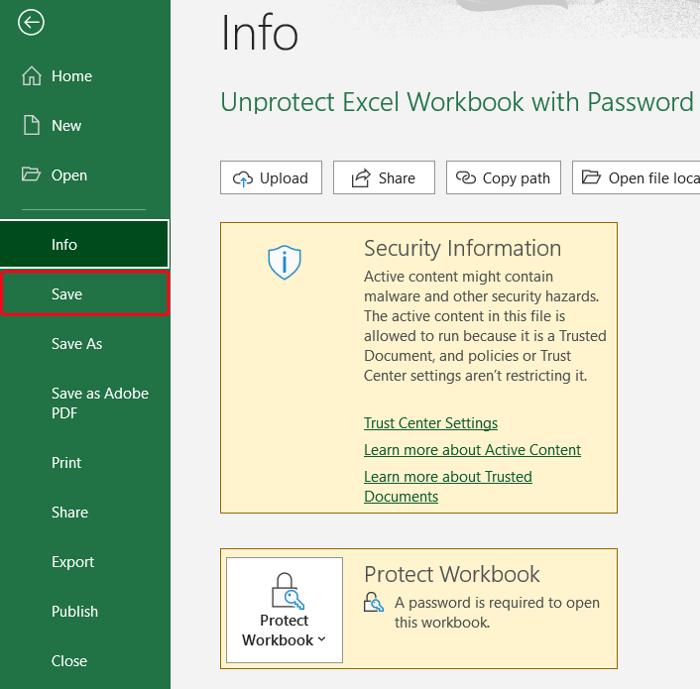
Task: Follow Learn more about Trusted Documents link
Action: [448, 487]
